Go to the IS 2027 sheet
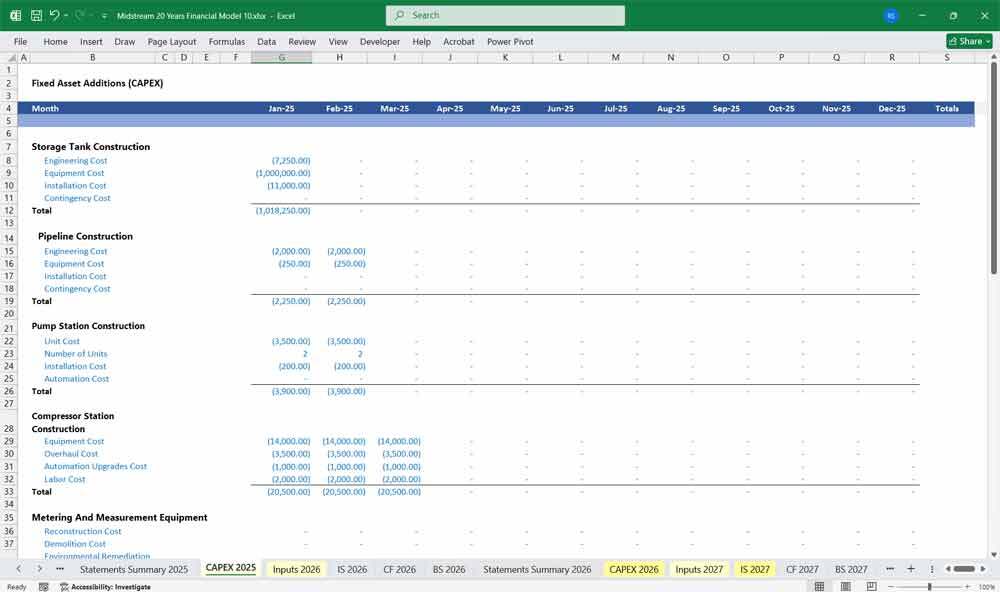The height and width of the screenshot is (592, 1000). 754,569
